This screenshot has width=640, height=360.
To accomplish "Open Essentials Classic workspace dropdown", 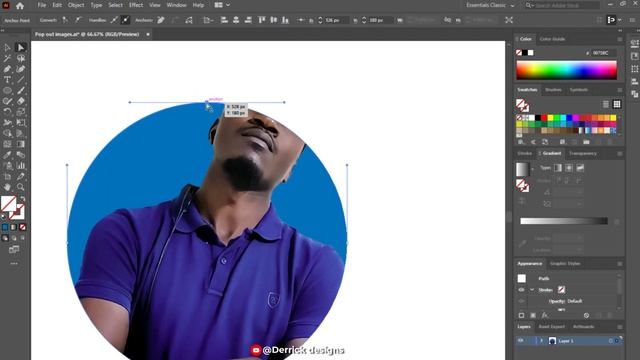I will pos(490,5).
